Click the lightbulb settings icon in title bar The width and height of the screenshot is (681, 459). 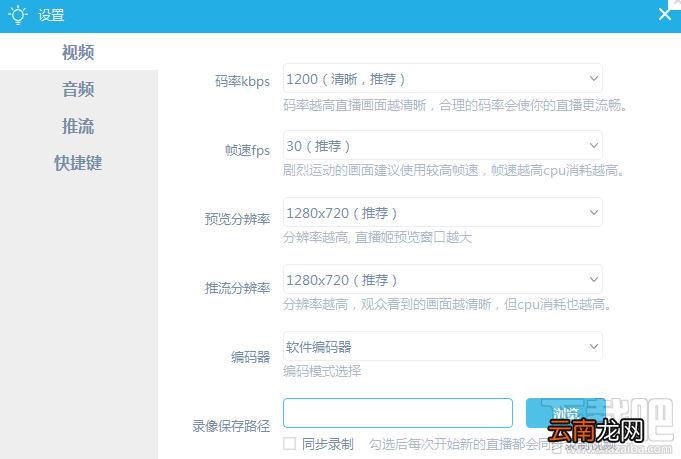coord(18,15)
